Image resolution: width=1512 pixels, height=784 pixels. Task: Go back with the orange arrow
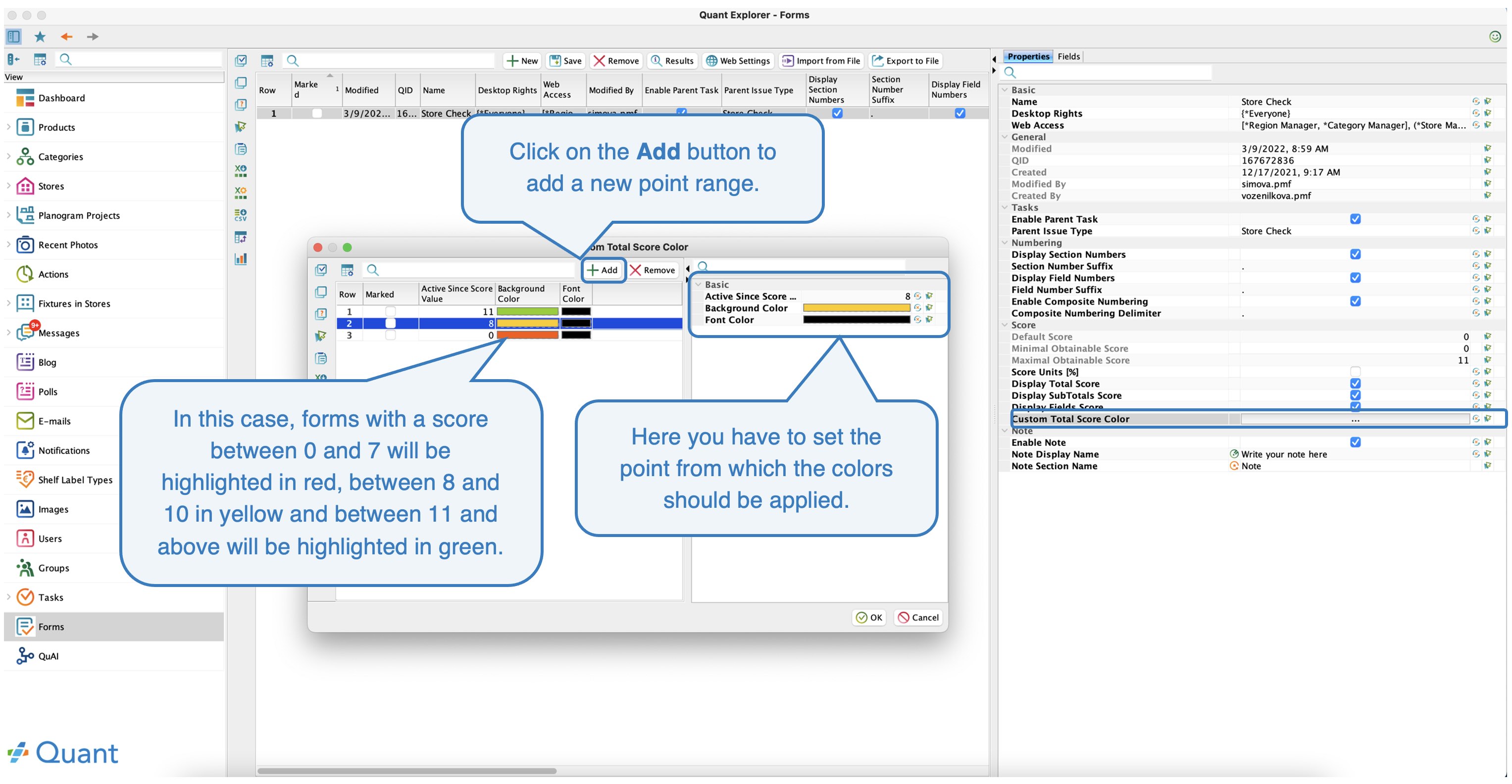(66, 37)
